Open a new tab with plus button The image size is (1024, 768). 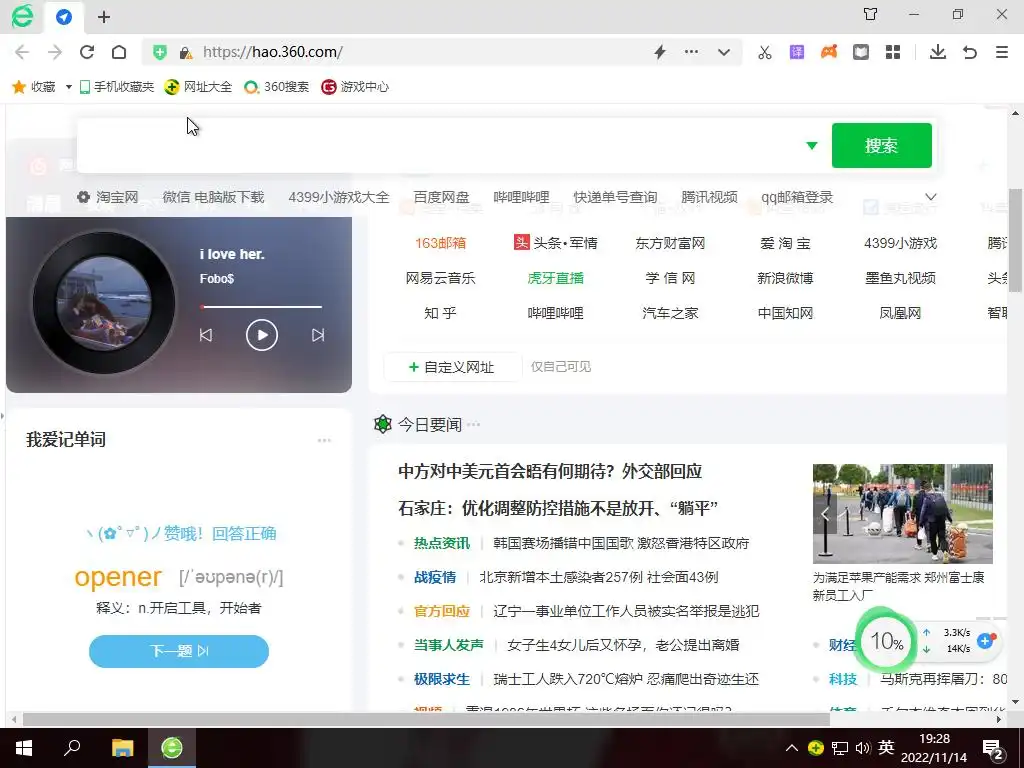[x=104, y=18]
